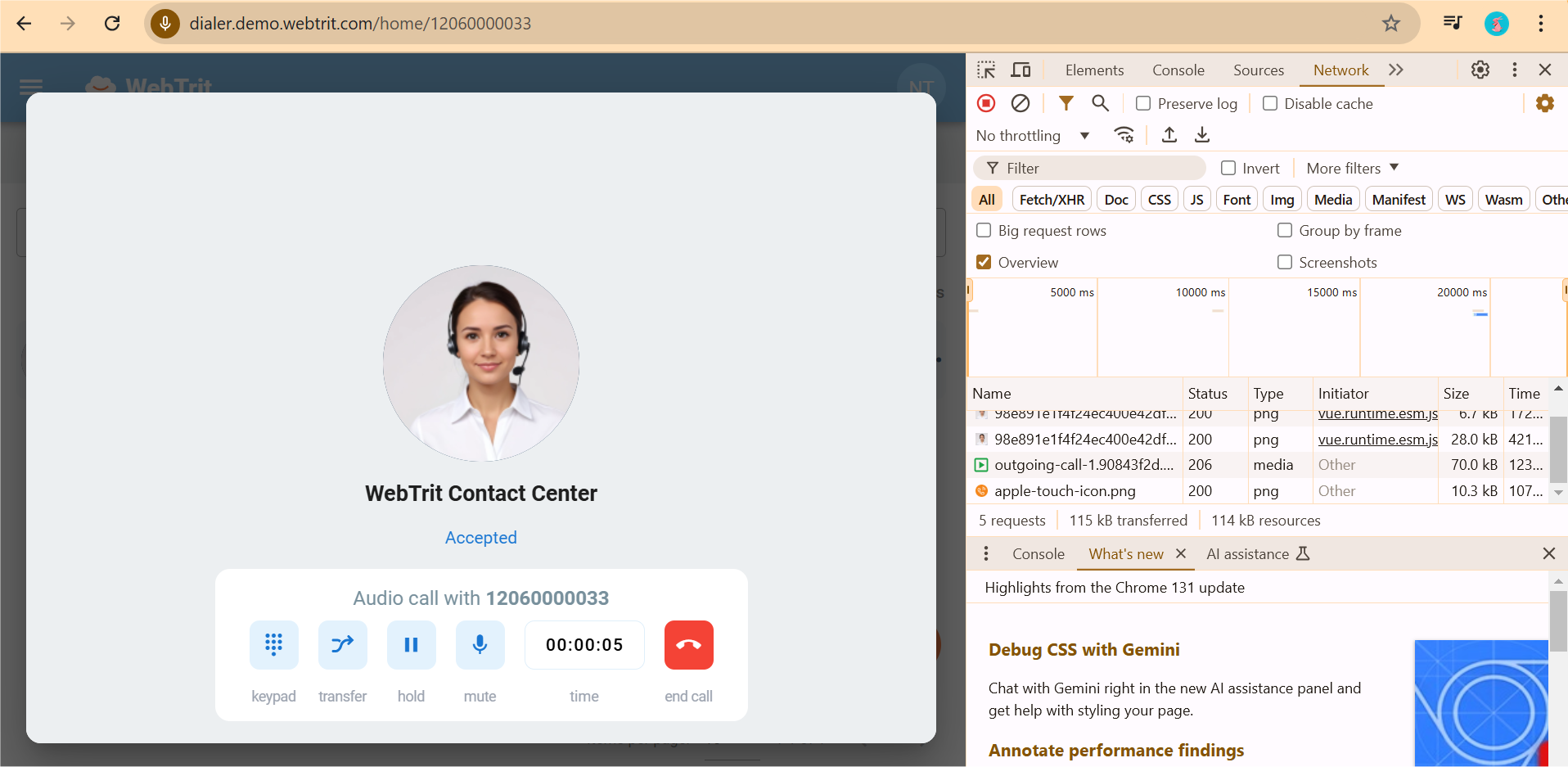Filter requests by Fetch/XHR
1568x767 pixels.
coord(1051,198)
